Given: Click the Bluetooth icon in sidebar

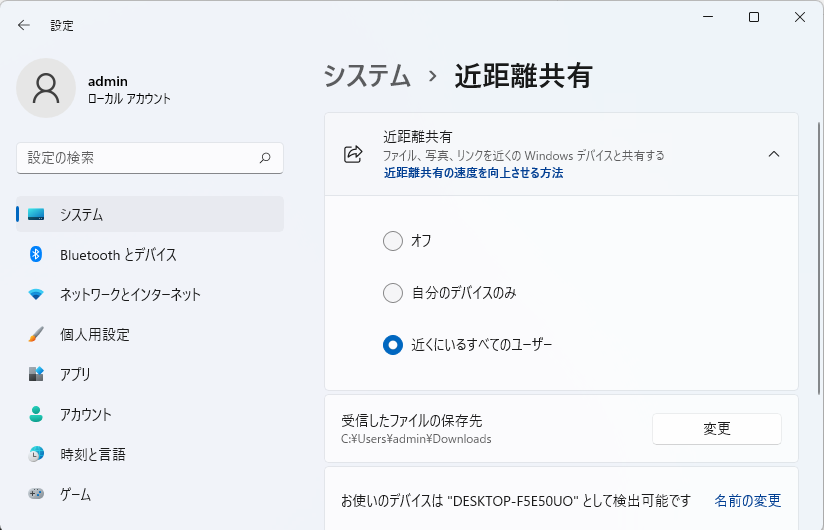Looking at the screenshot, I should point(36,254).
